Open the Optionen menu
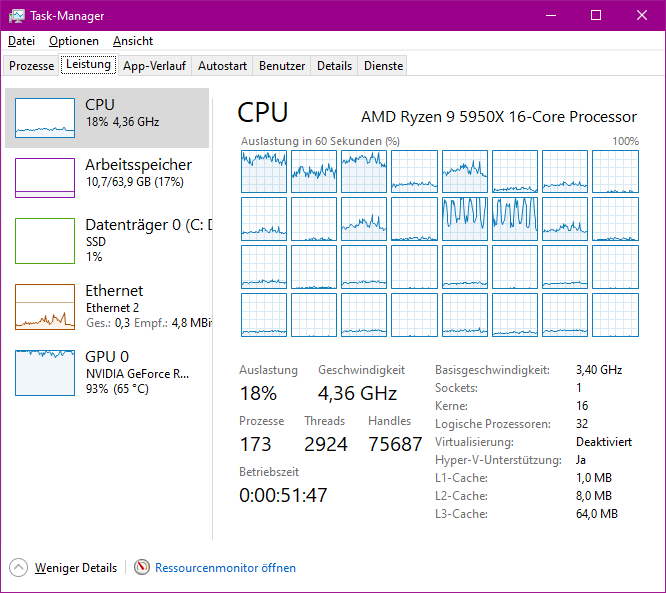 [x=74, y=41]
